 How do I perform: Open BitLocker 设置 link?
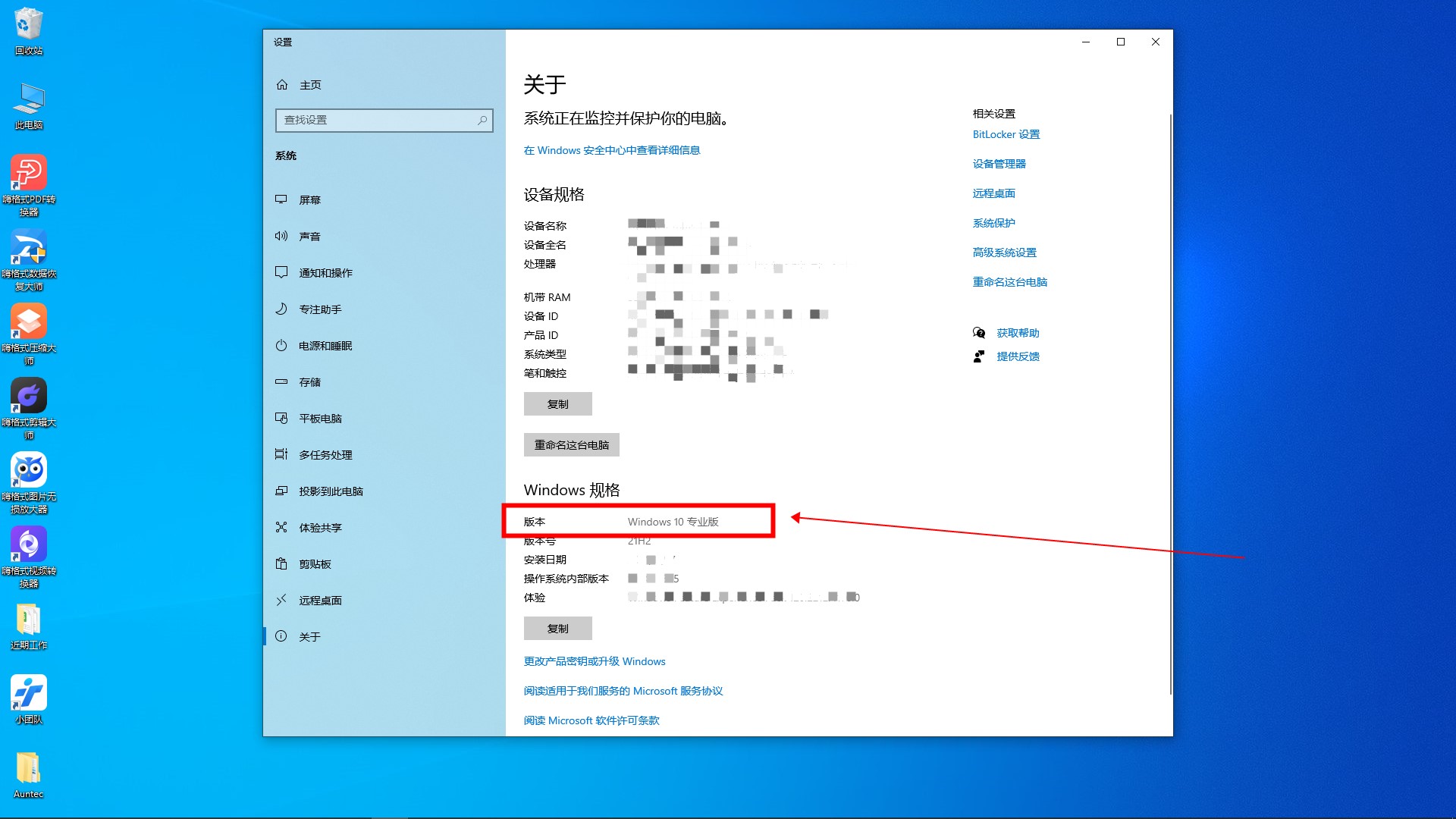tap(1006, 134)
